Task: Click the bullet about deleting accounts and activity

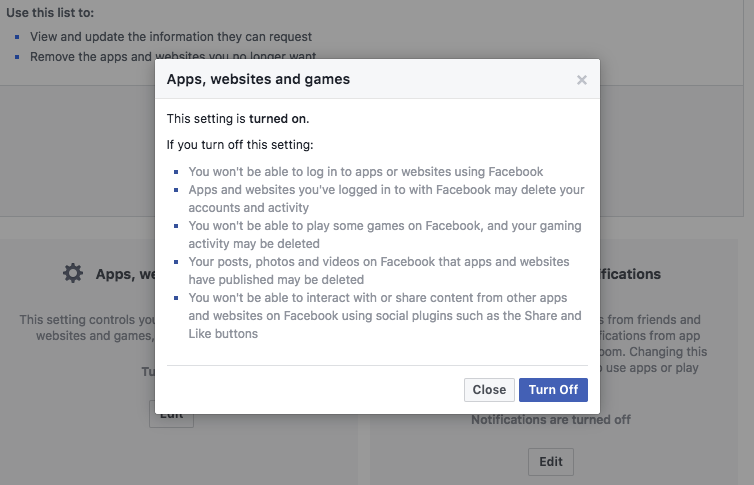Action: (x=386, y=198)
